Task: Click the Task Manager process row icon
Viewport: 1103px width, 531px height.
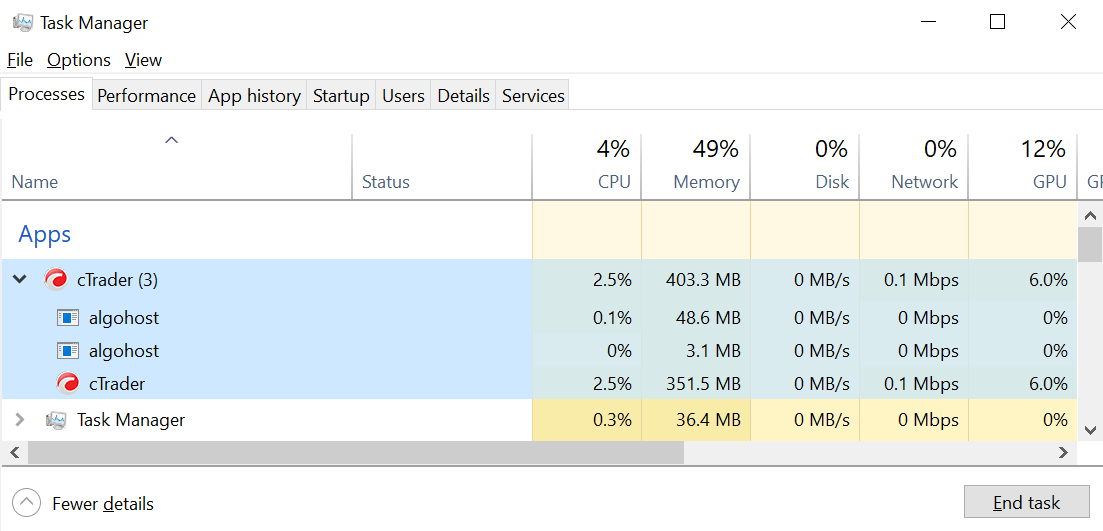Action: [56, 420]
